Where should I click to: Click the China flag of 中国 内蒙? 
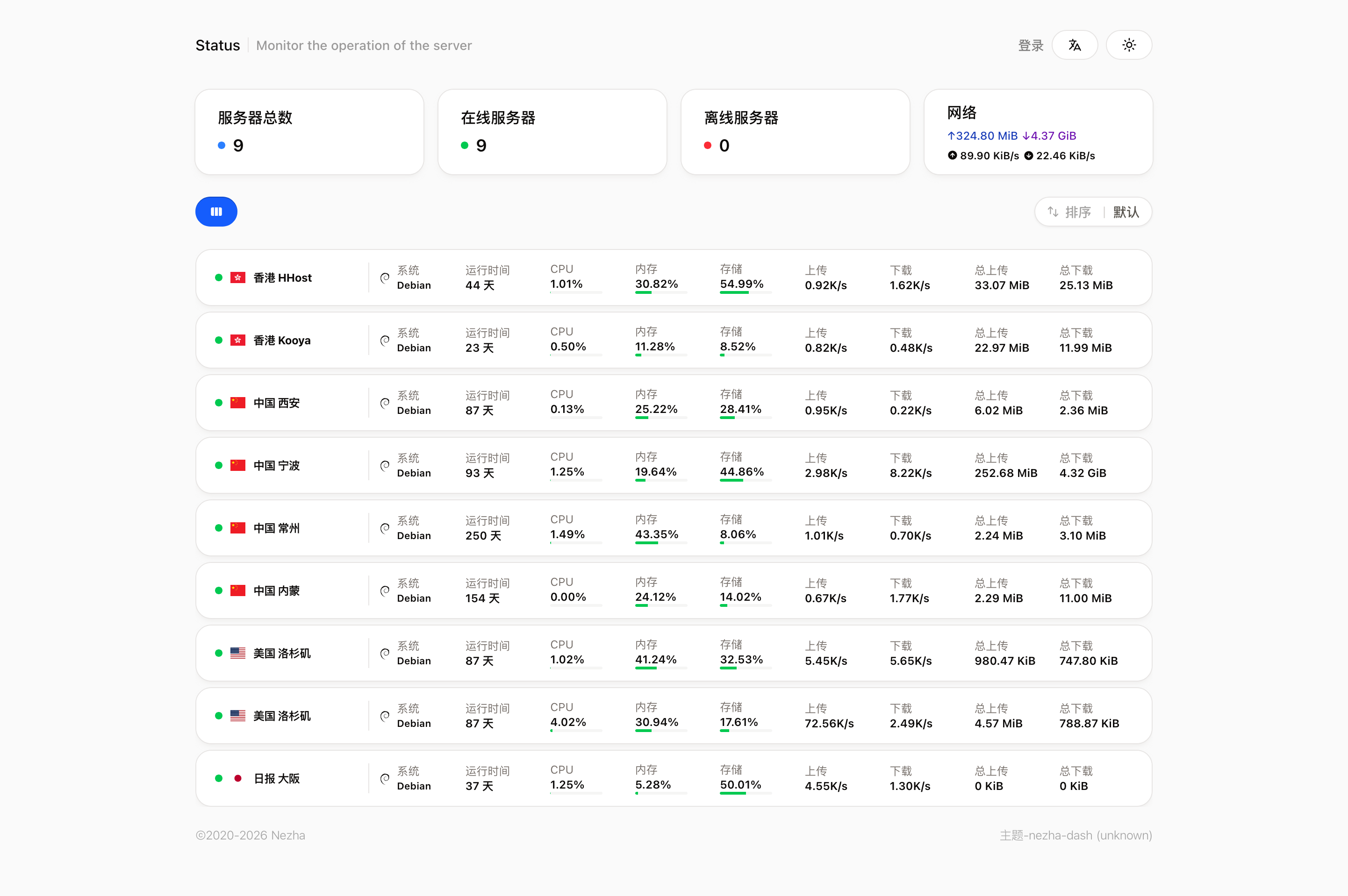(x=238, y=591)
